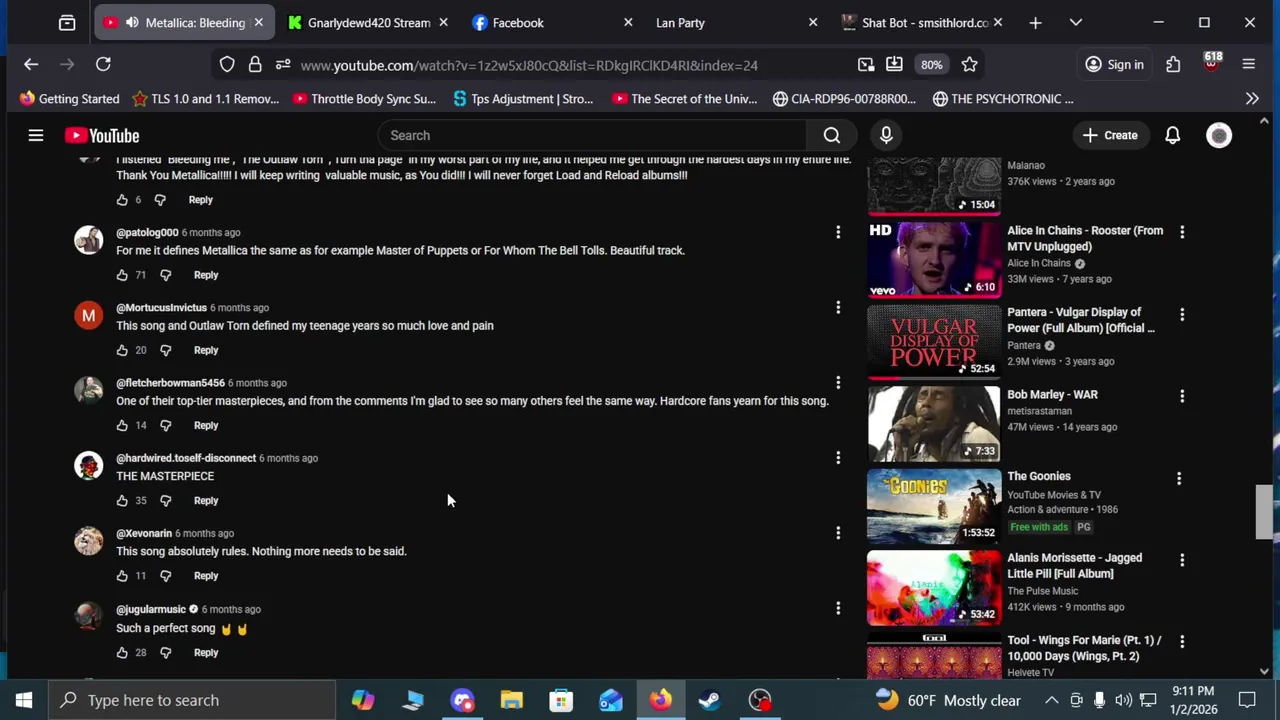Open File Explorer from the taskbar

[511, 700]
